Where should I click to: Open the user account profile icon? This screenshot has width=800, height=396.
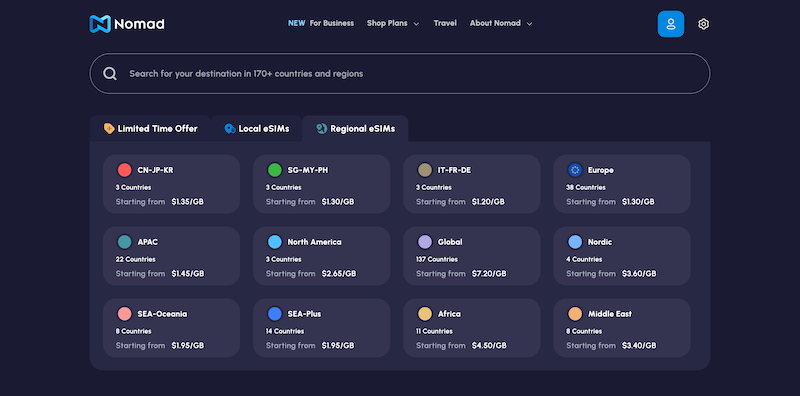point(670,24)
